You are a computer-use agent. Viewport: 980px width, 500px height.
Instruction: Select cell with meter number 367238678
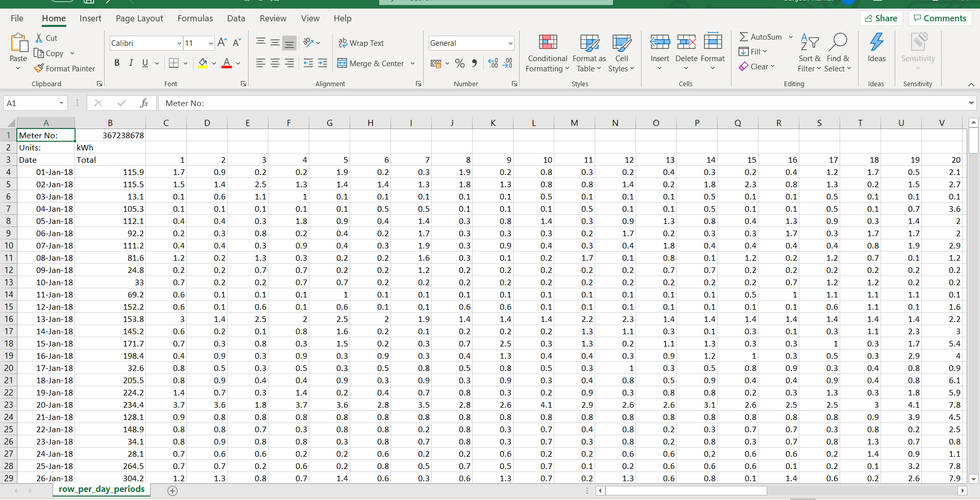[110, 135]
